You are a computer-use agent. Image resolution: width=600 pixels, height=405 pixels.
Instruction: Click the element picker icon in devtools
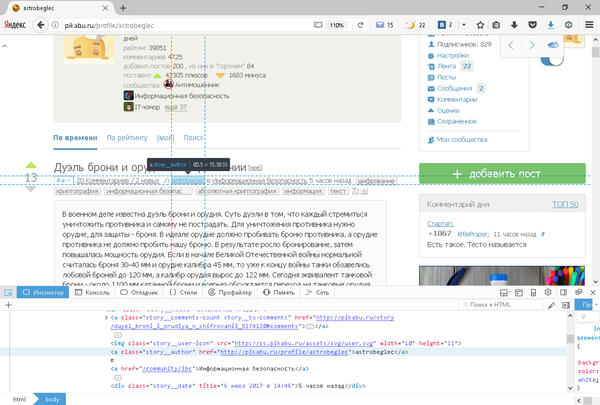8,293
